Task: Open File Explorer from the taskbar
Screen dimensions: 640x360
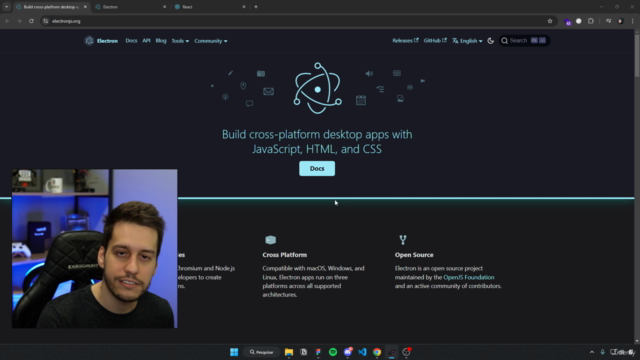Action: 289,352
